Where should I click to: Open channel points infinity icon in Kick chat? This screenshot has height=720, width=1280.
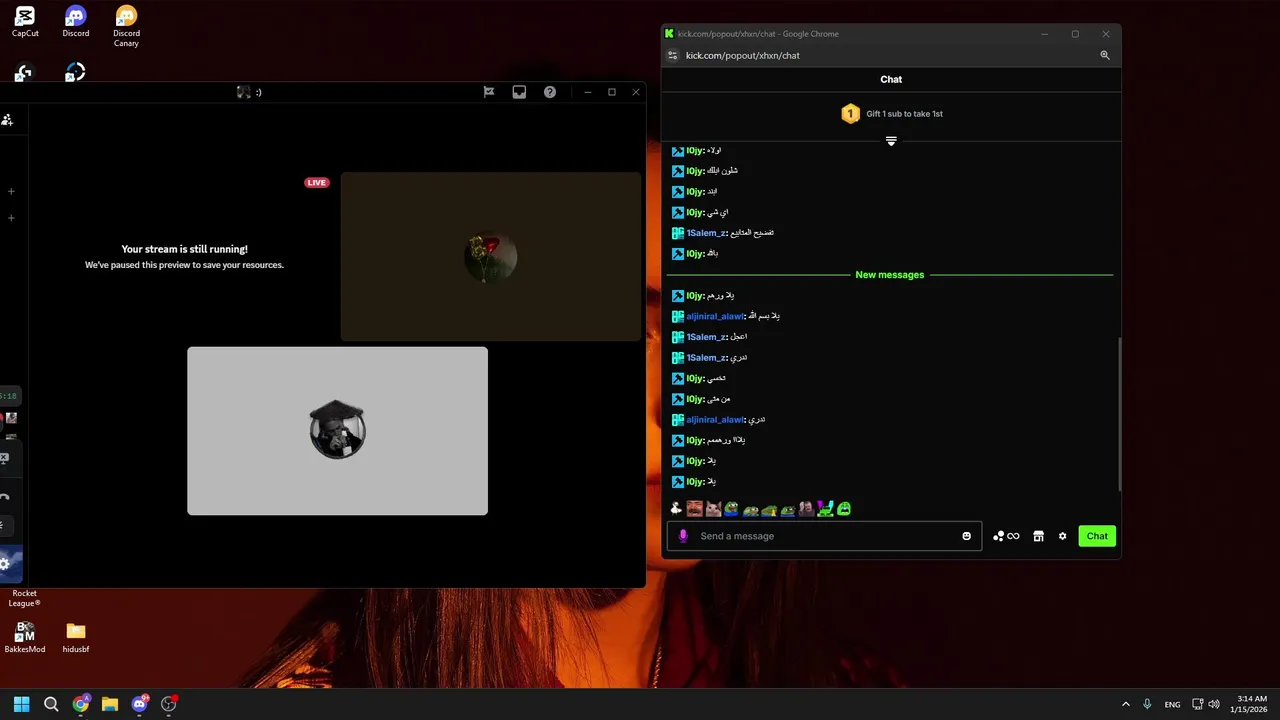point(1006,536)
